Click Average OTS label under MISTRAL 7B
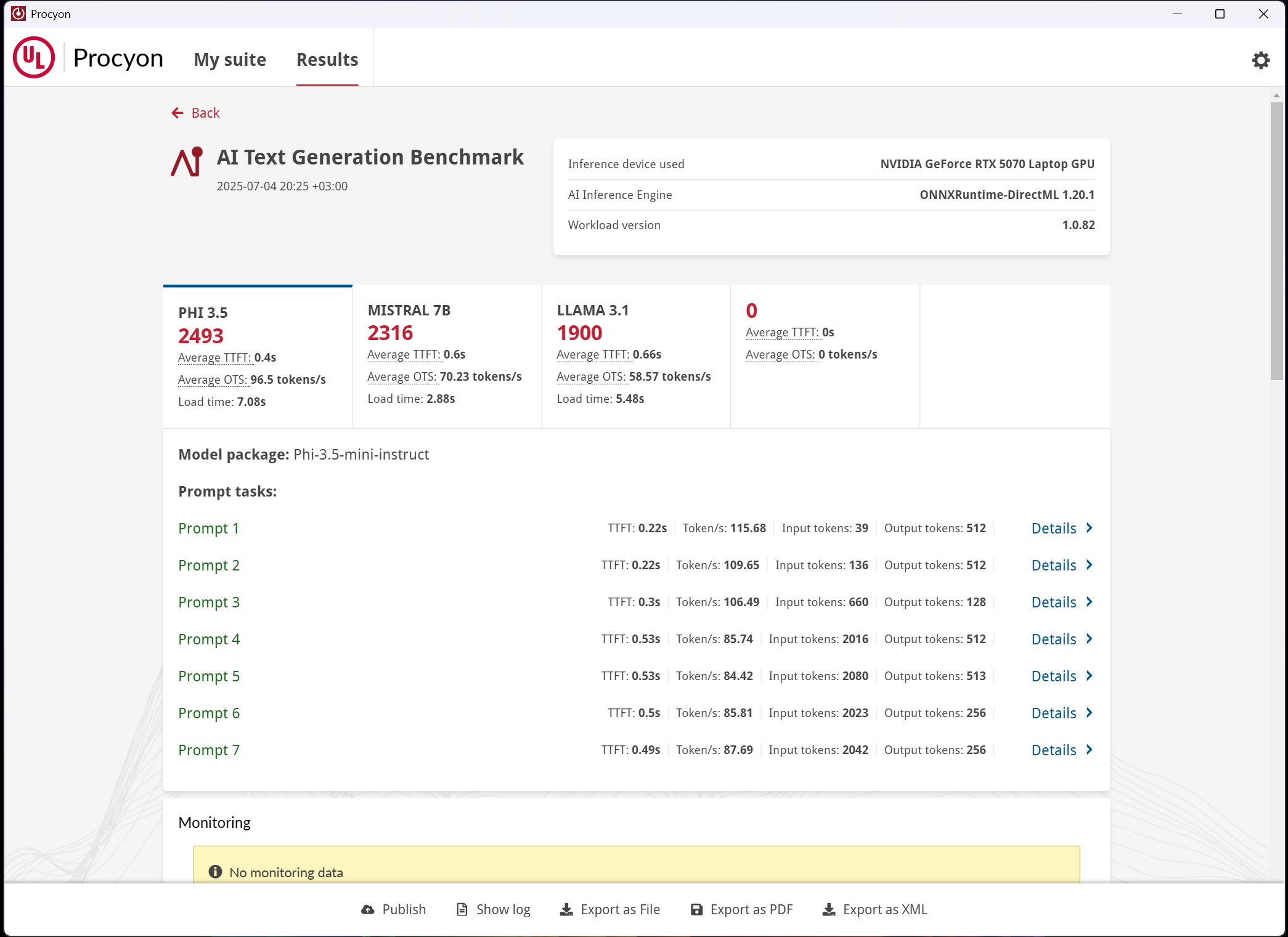The height and width of the screenshot is (937, 1288). (402, 376)
